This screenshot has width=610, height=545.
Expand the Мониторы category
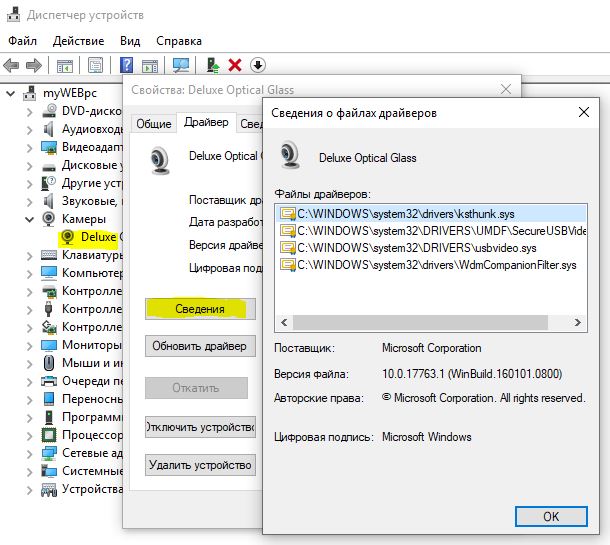[x=29, y=346]
